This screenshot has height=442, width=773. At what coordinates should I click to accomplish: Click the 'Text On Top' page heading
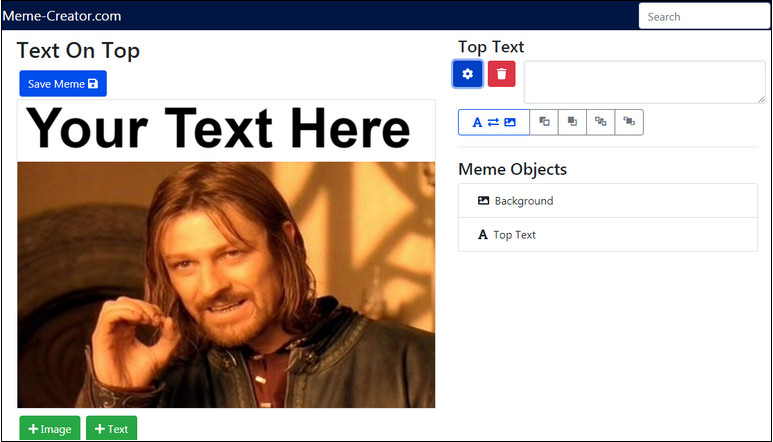[x=78, y=51]
